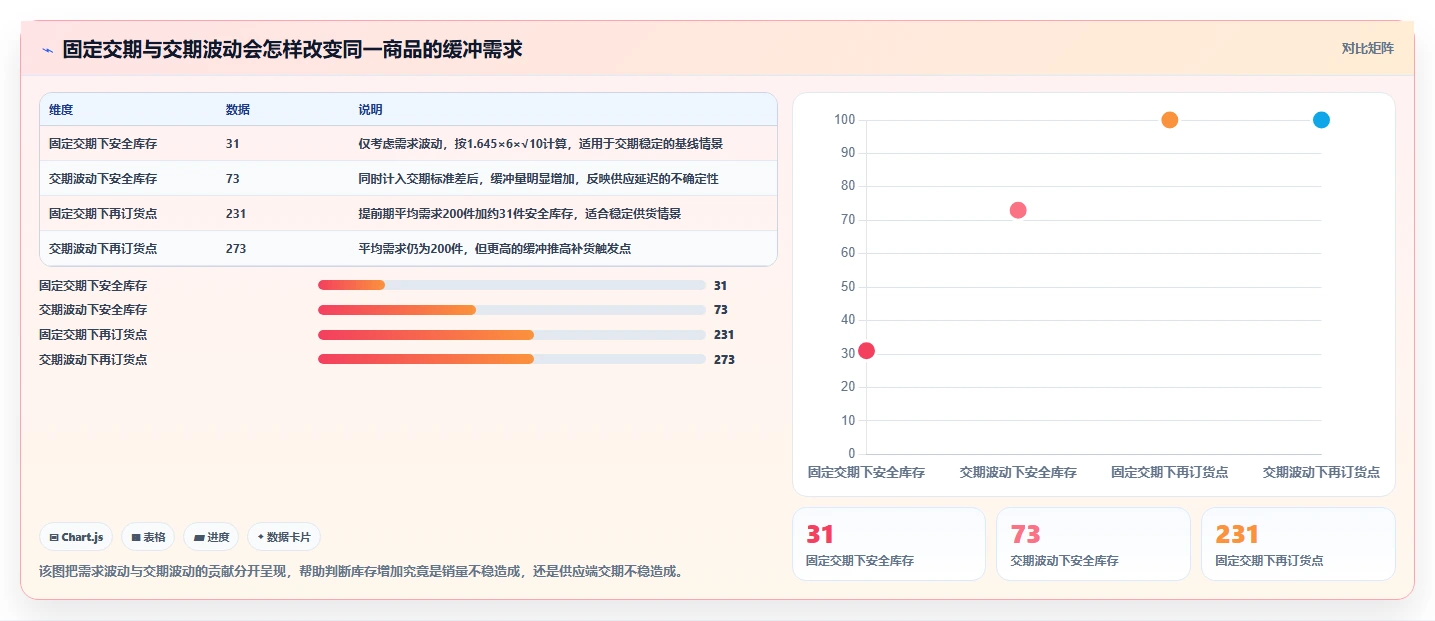This screenshot has height=621, width=1435.
Task: Open the data card showing 31
Action: tap(889, 544)
